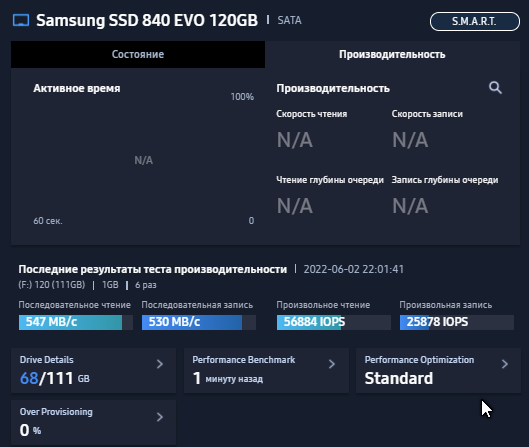Image resolution: width=529 pixels, height=447 pixels.
Task: Click the 6 раз test count text
Action: click(146, 285)
